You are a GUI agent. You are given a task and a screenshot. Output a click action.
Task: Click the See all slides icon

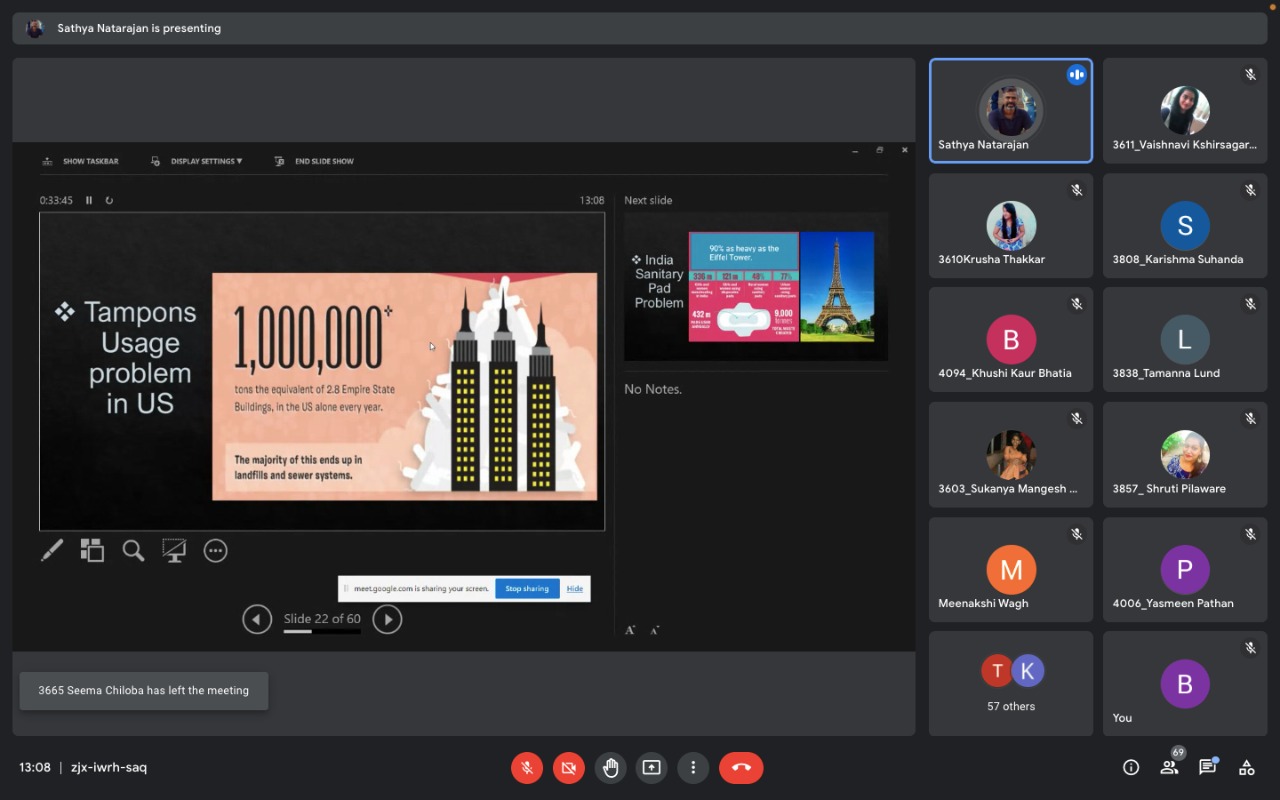(x=92, y=551)
